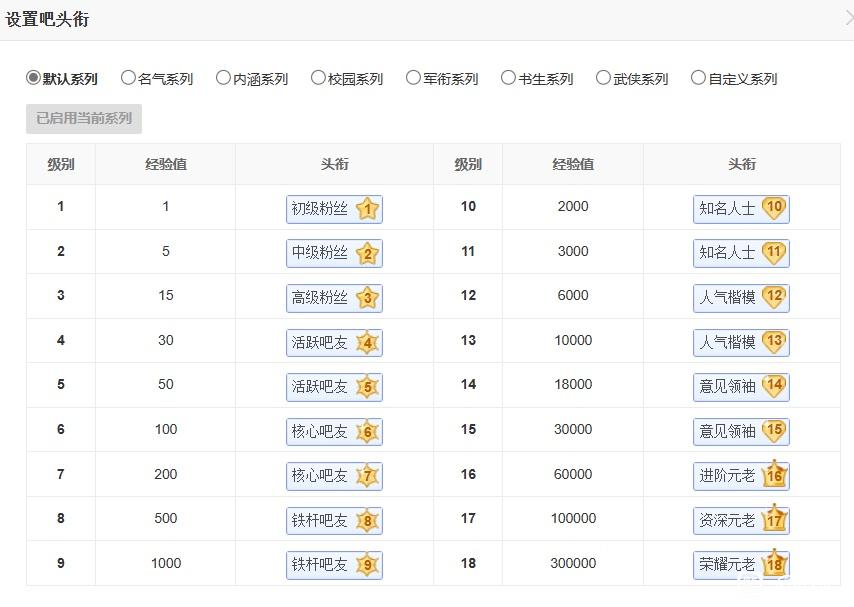This screenshot has height=607, width=854.
Task: Click the level 10 heart badge icon
Action: pyautogui.click(x=774, y=208)
